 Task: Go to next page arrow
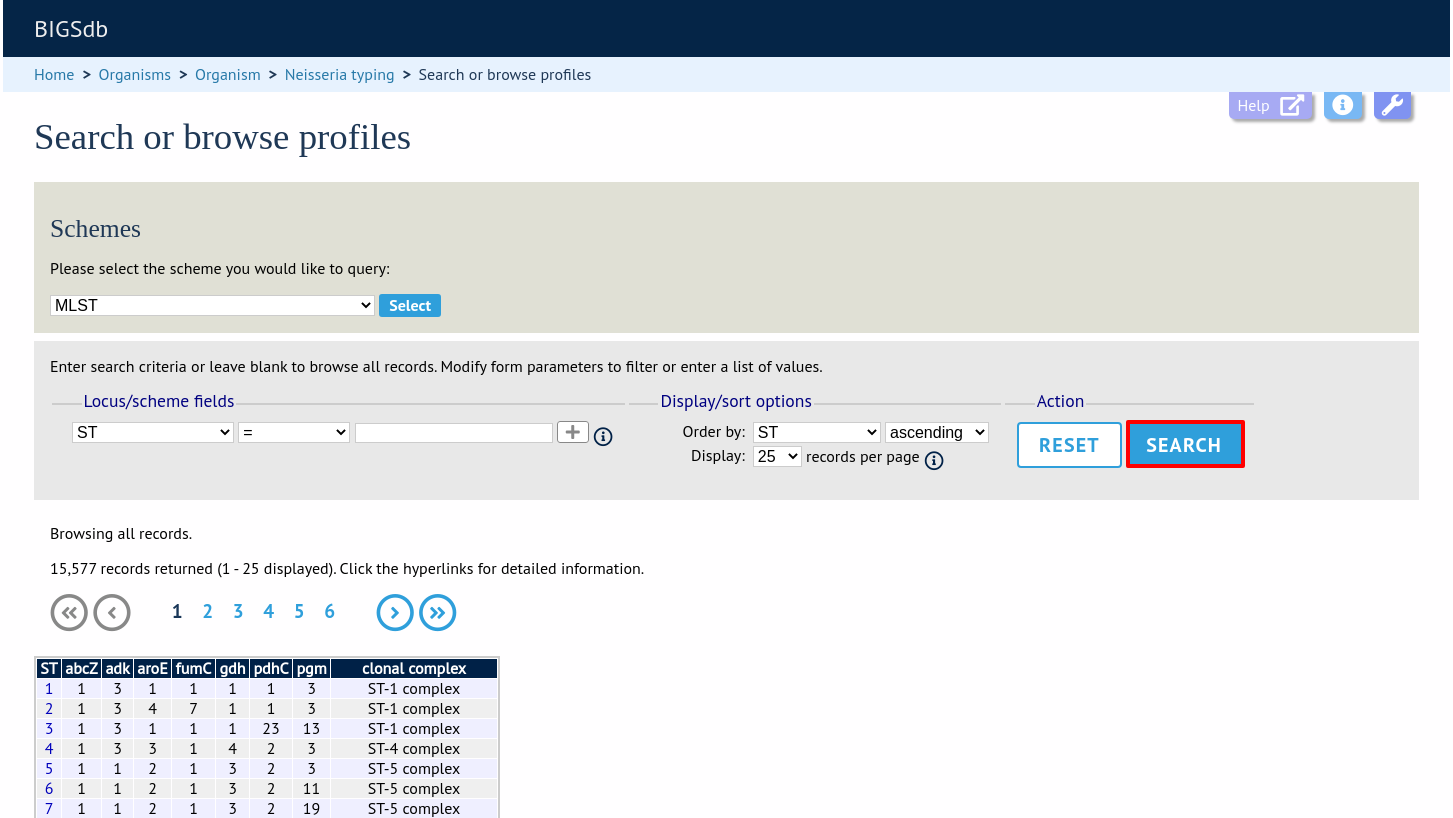pos(395,612)
